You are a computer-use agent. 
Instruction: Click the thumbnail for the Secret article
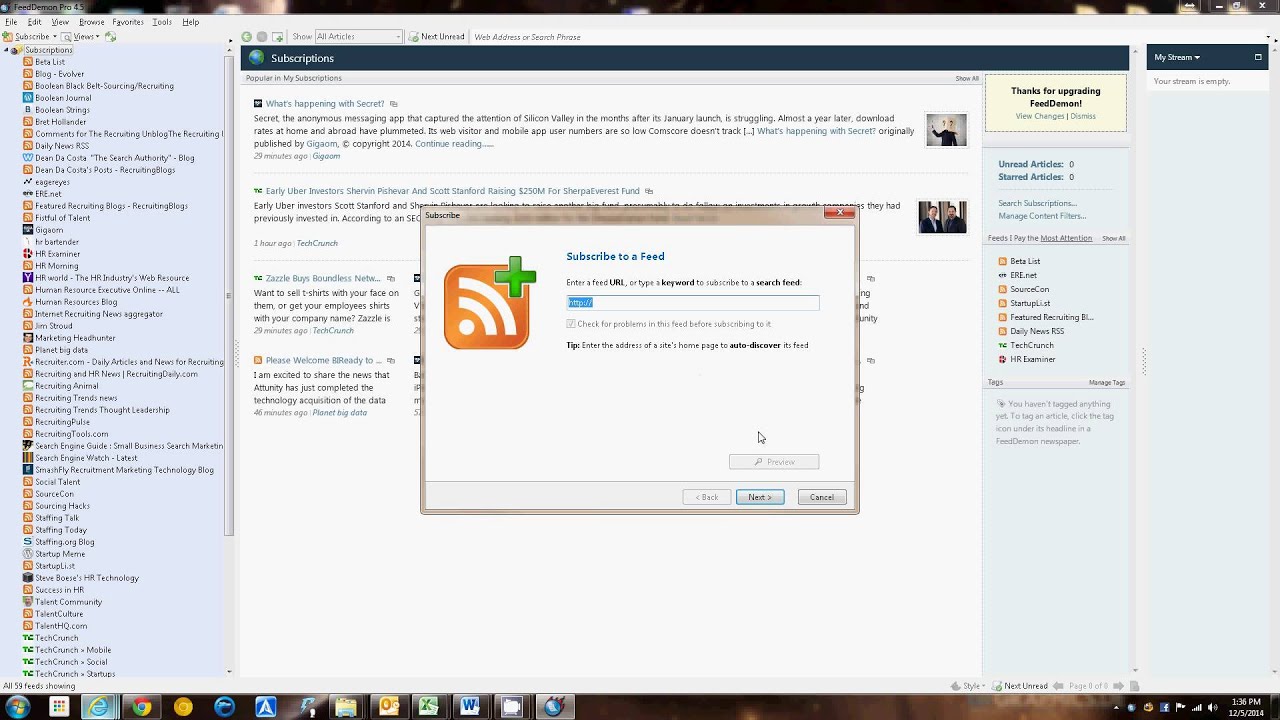tap(946, 130)
